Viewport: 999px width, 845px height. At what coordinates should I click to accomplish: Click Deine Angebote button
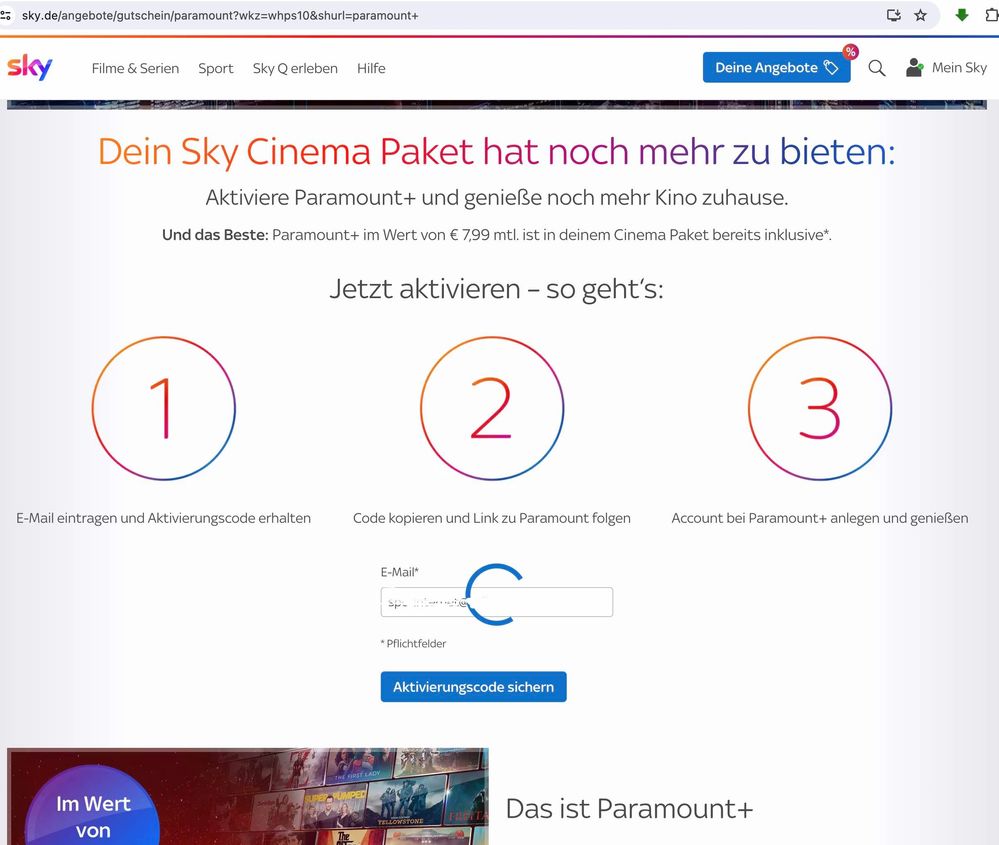[776, 68]
